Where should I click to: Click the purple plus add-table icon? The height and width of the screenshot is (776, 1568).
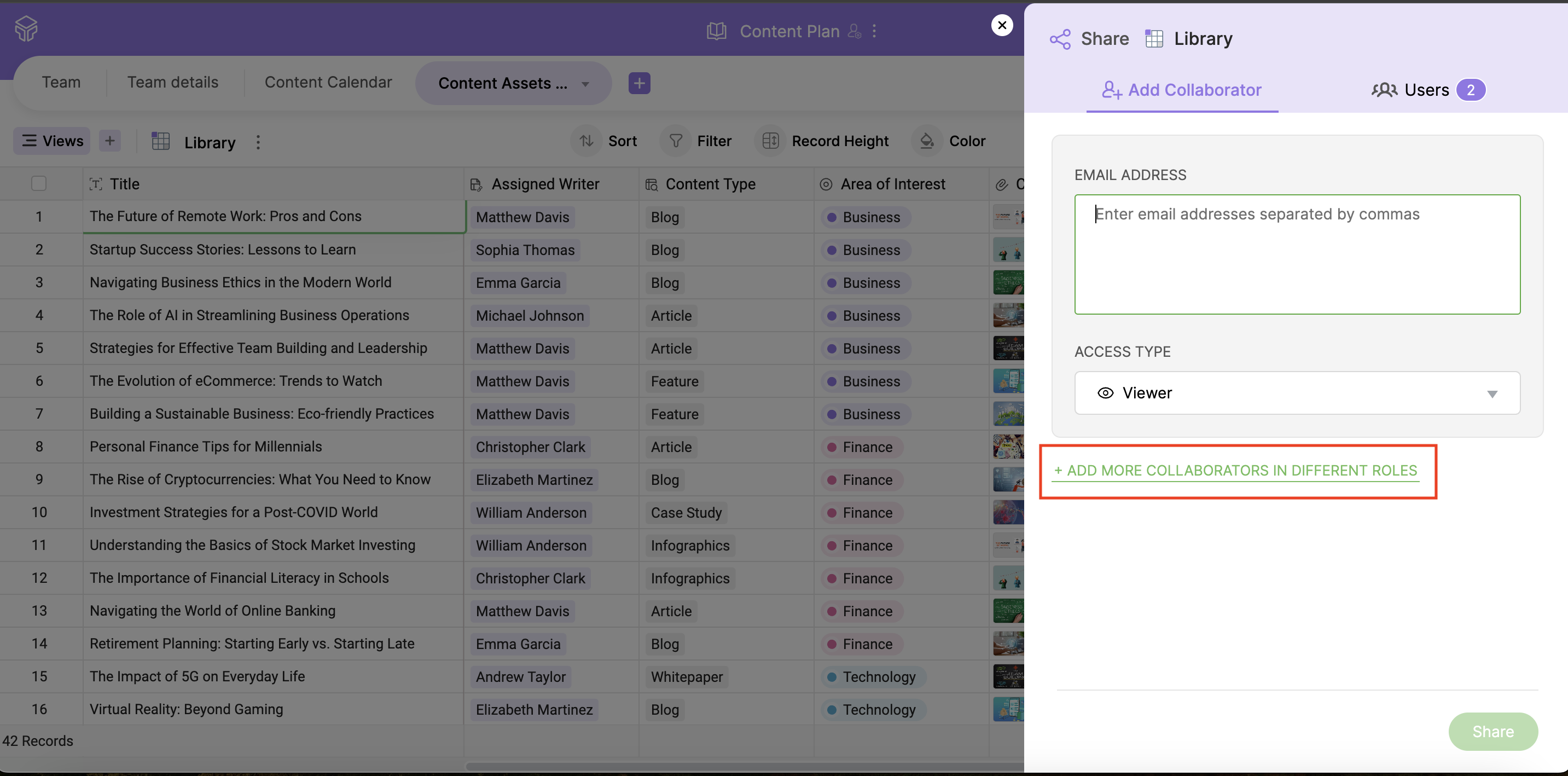point(638,83)
